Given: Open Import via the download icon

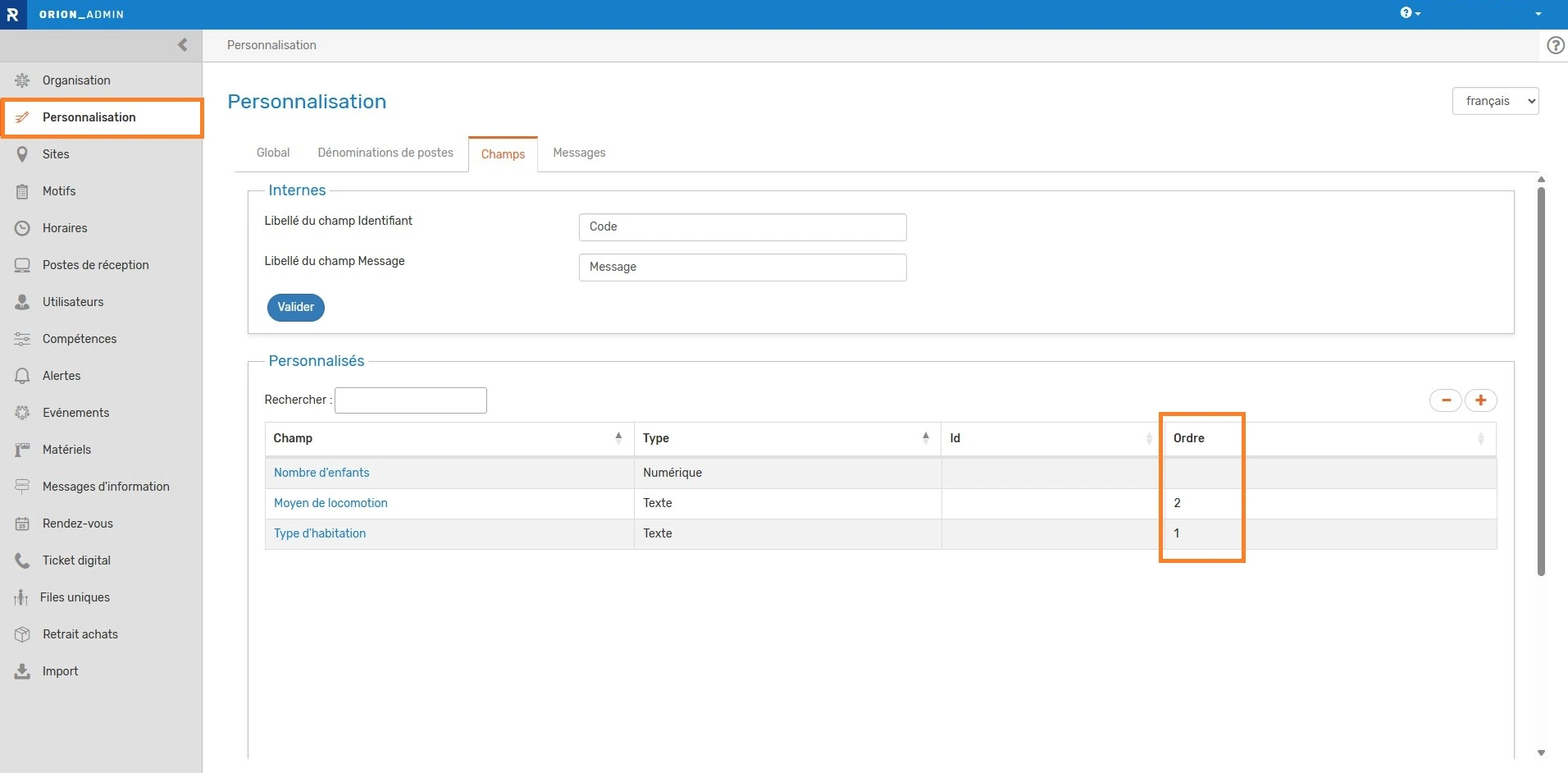Looking at the screenshot, I should tap(22, 671).
